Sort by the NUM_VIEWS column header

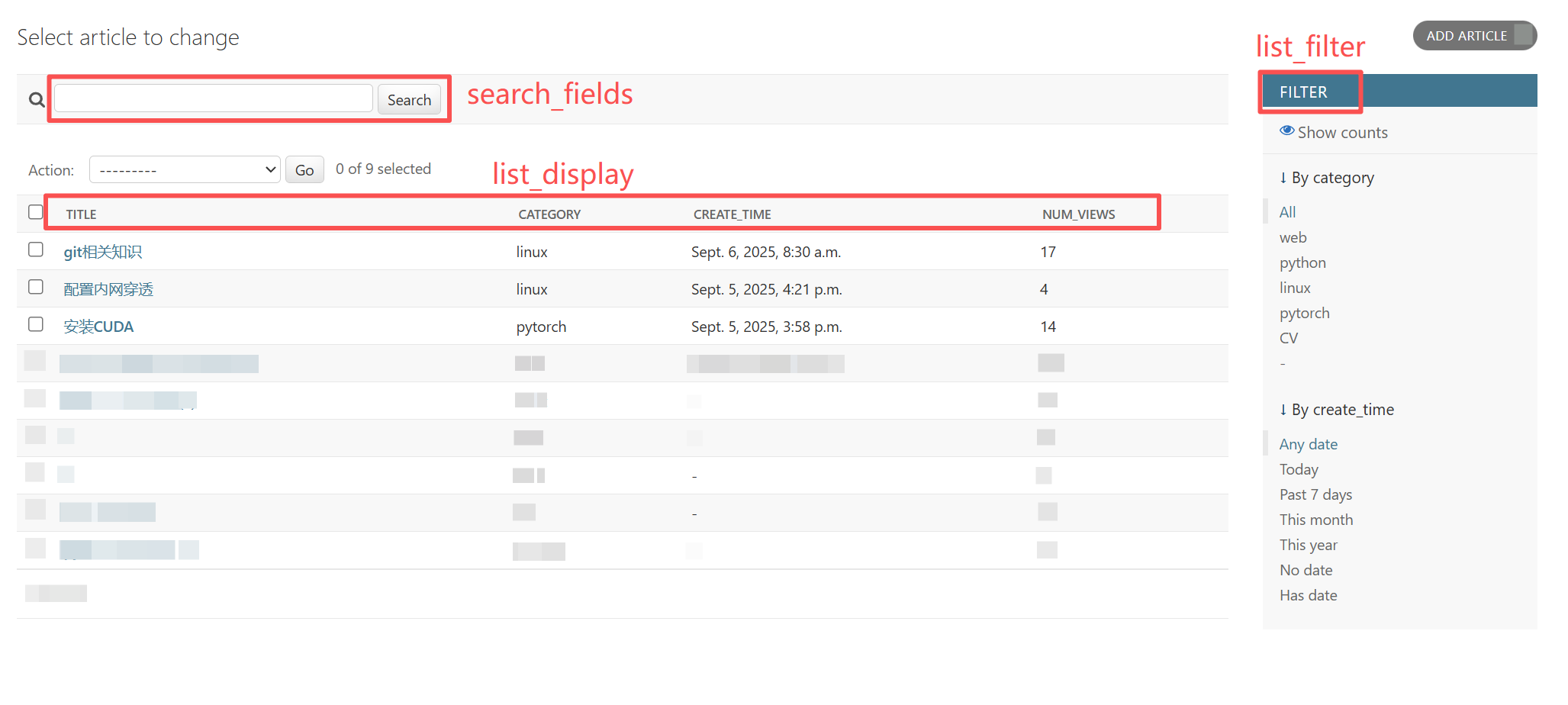[1078, 214]
